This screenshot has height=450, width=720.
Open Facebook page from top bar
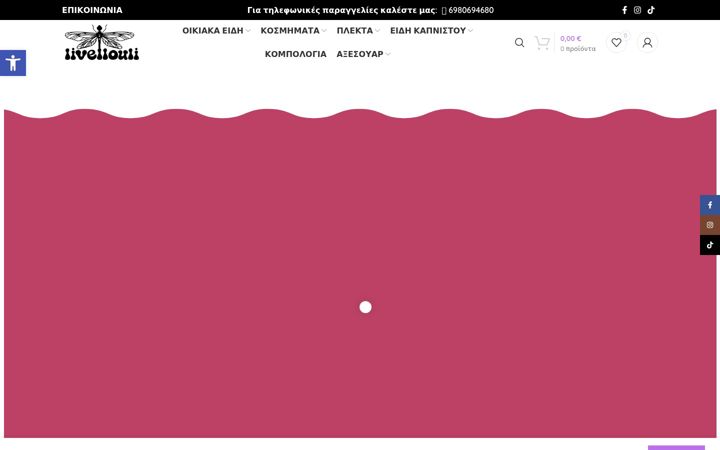[624, 10]
